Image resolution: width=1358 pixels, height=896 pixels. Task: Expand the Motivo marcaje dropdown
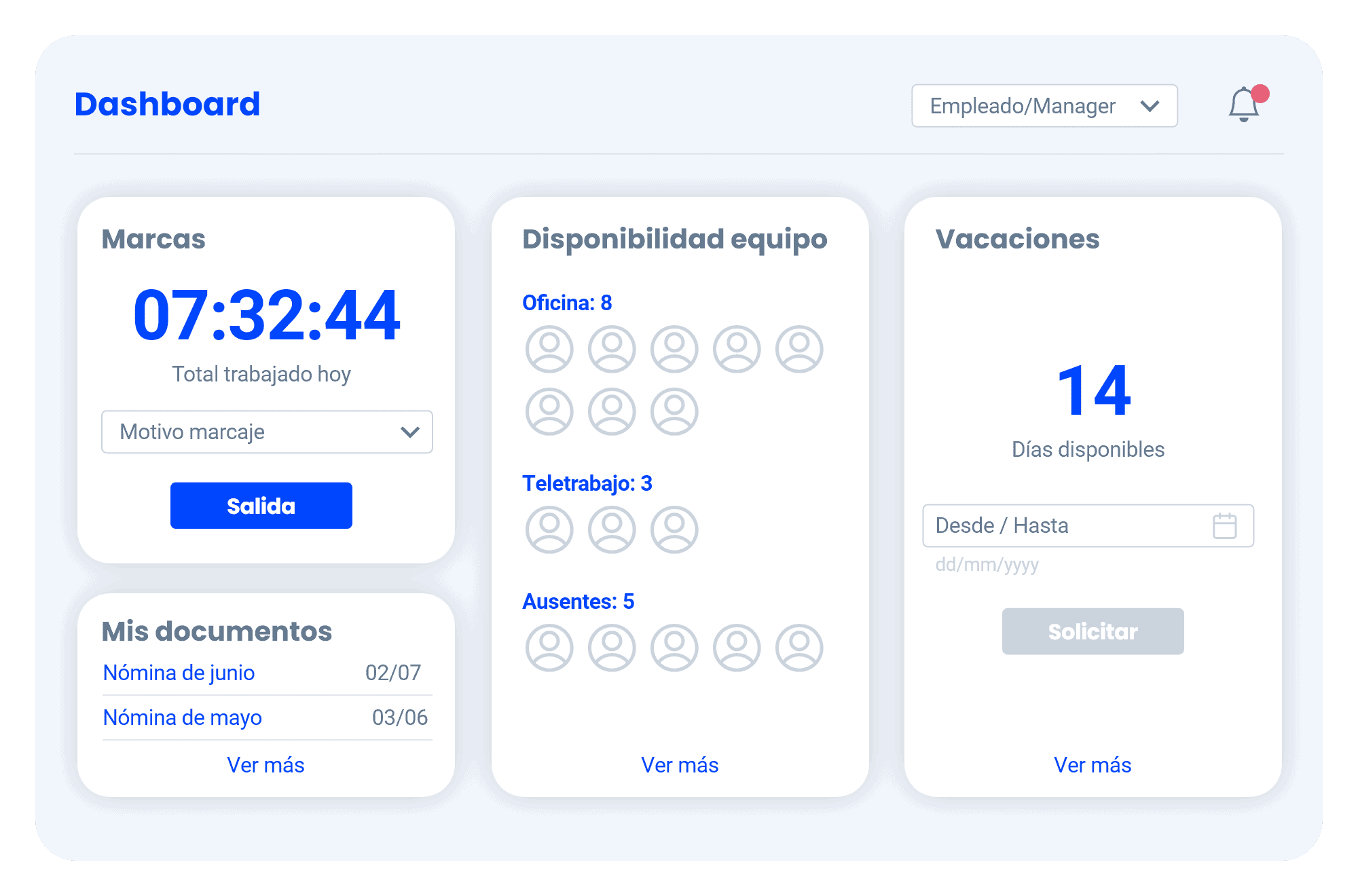pos(267,432)
